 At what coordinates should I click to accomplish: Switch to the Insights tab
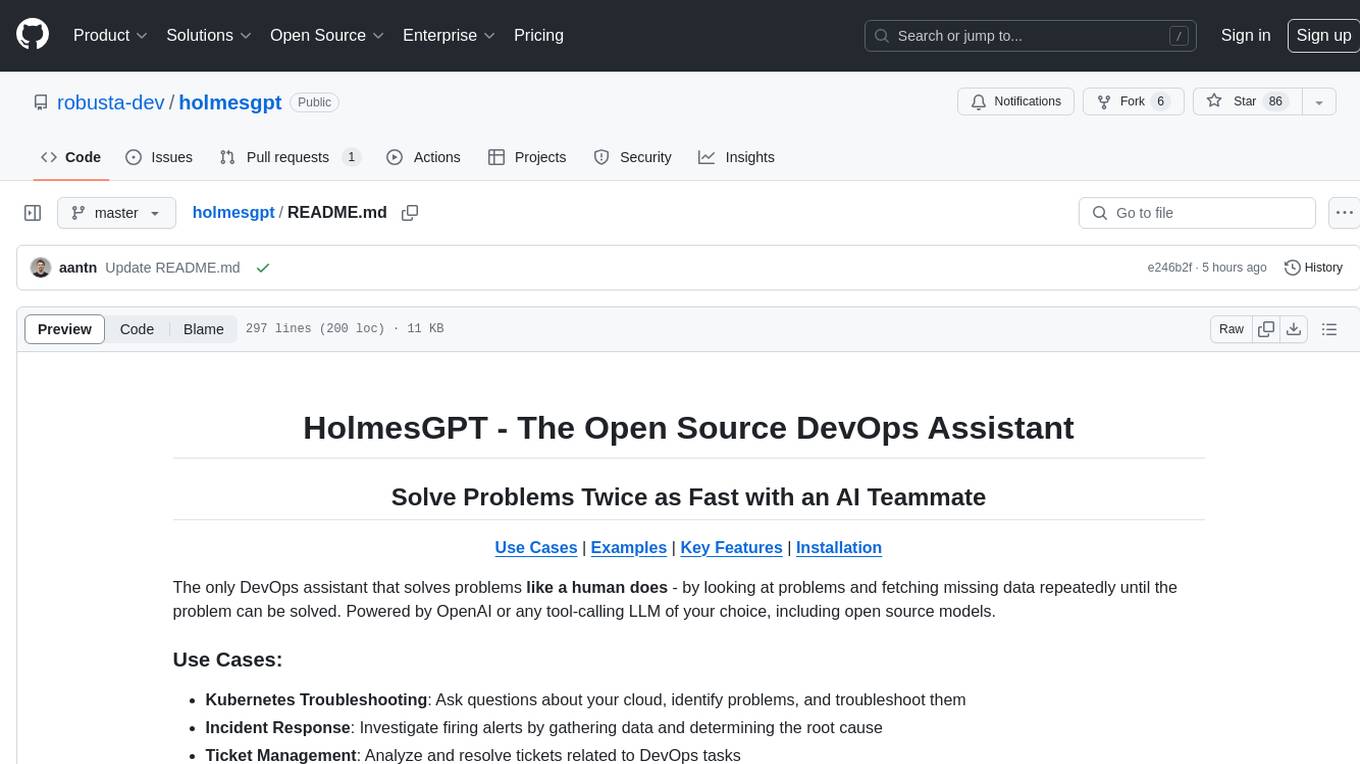click(x=737, y=157)
